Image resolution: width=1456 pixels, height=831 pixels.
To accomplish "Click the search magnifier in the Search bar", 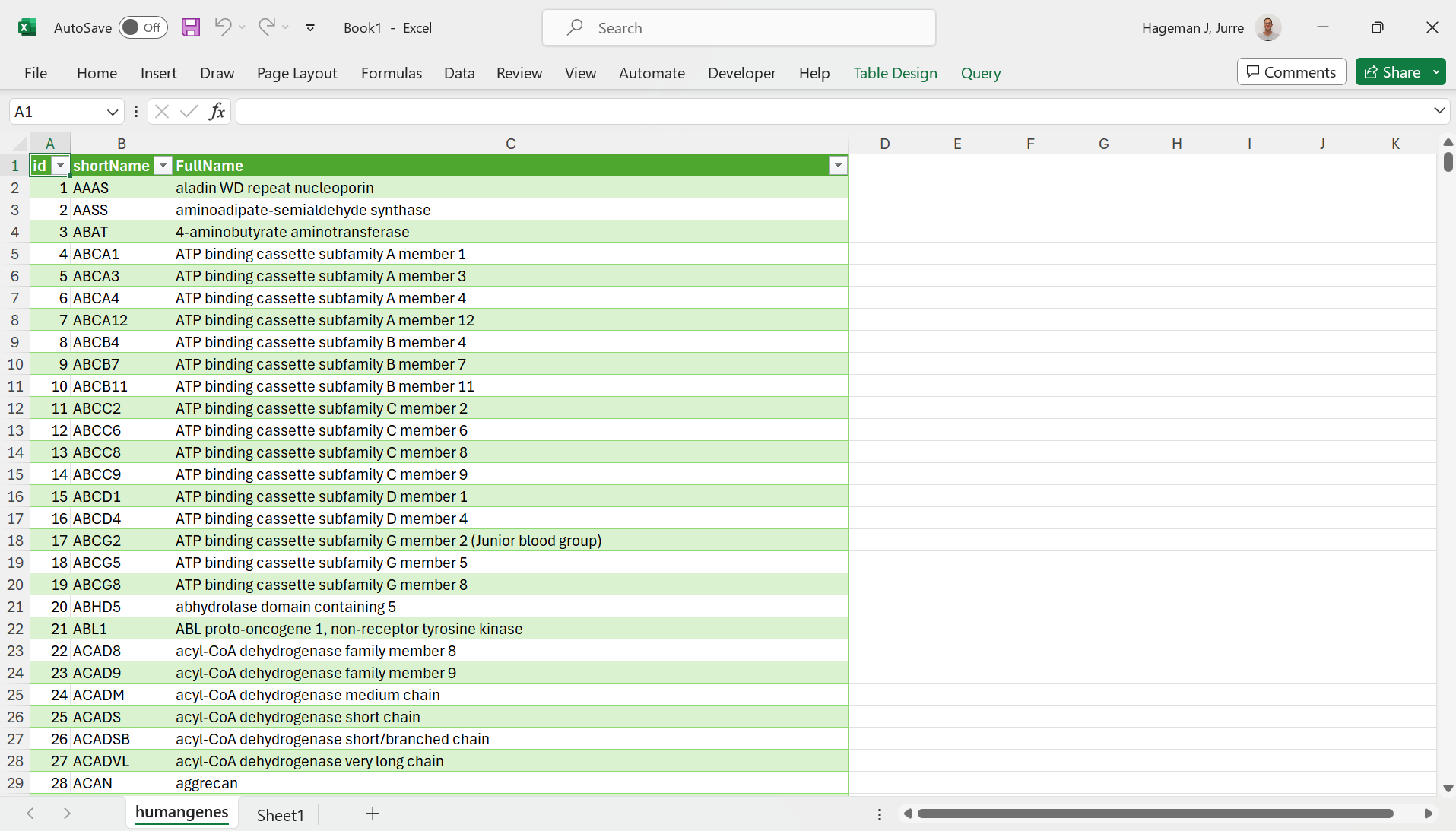I will [576, 27].
